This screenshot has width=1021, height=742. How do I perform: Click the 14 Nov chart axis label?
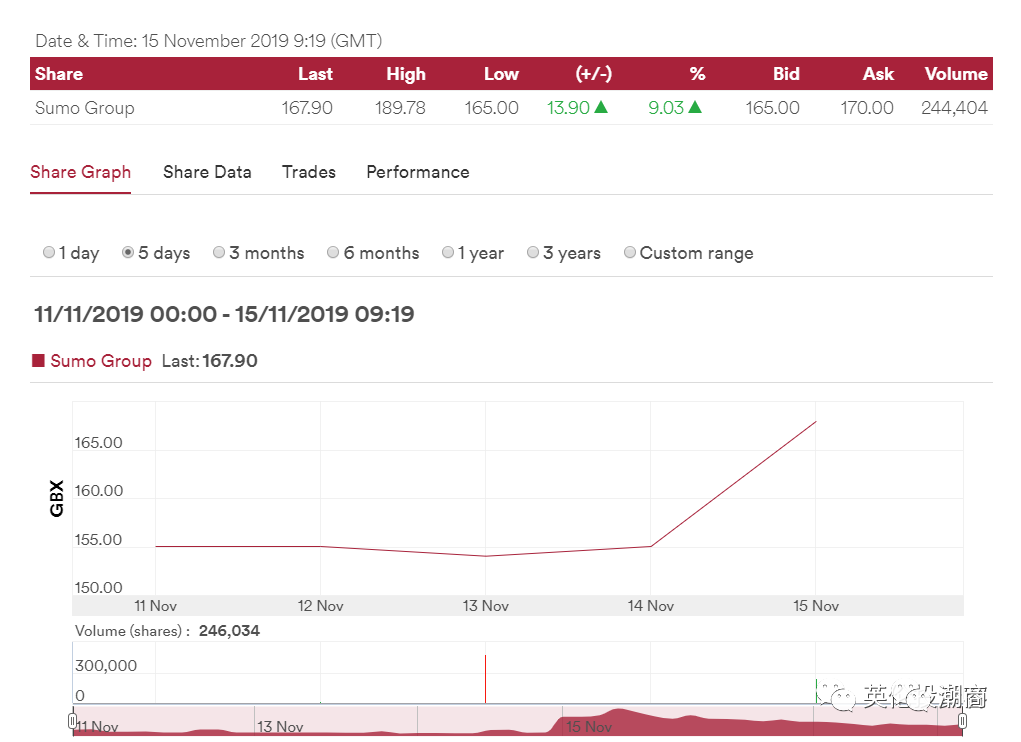650,606
